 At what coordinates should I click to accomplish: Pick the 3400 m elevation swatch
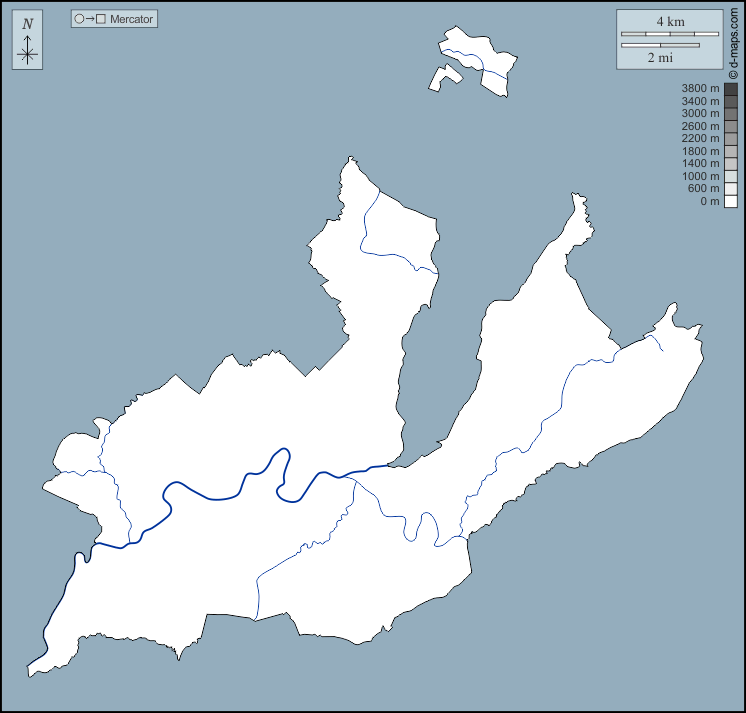click(731, 101)
